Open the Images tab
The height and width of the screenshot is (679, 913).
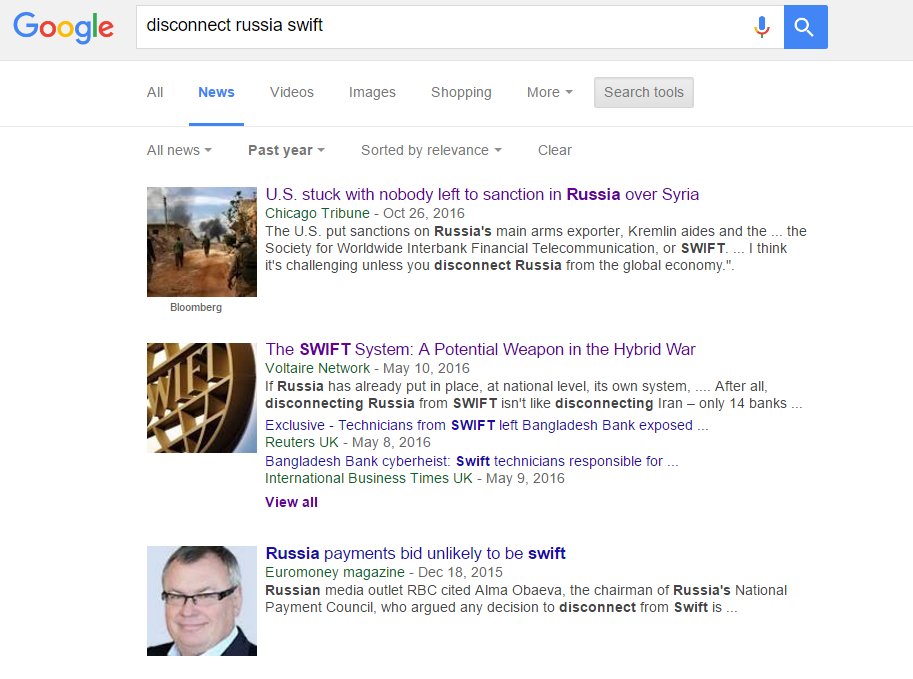click(x=372, y=93)
